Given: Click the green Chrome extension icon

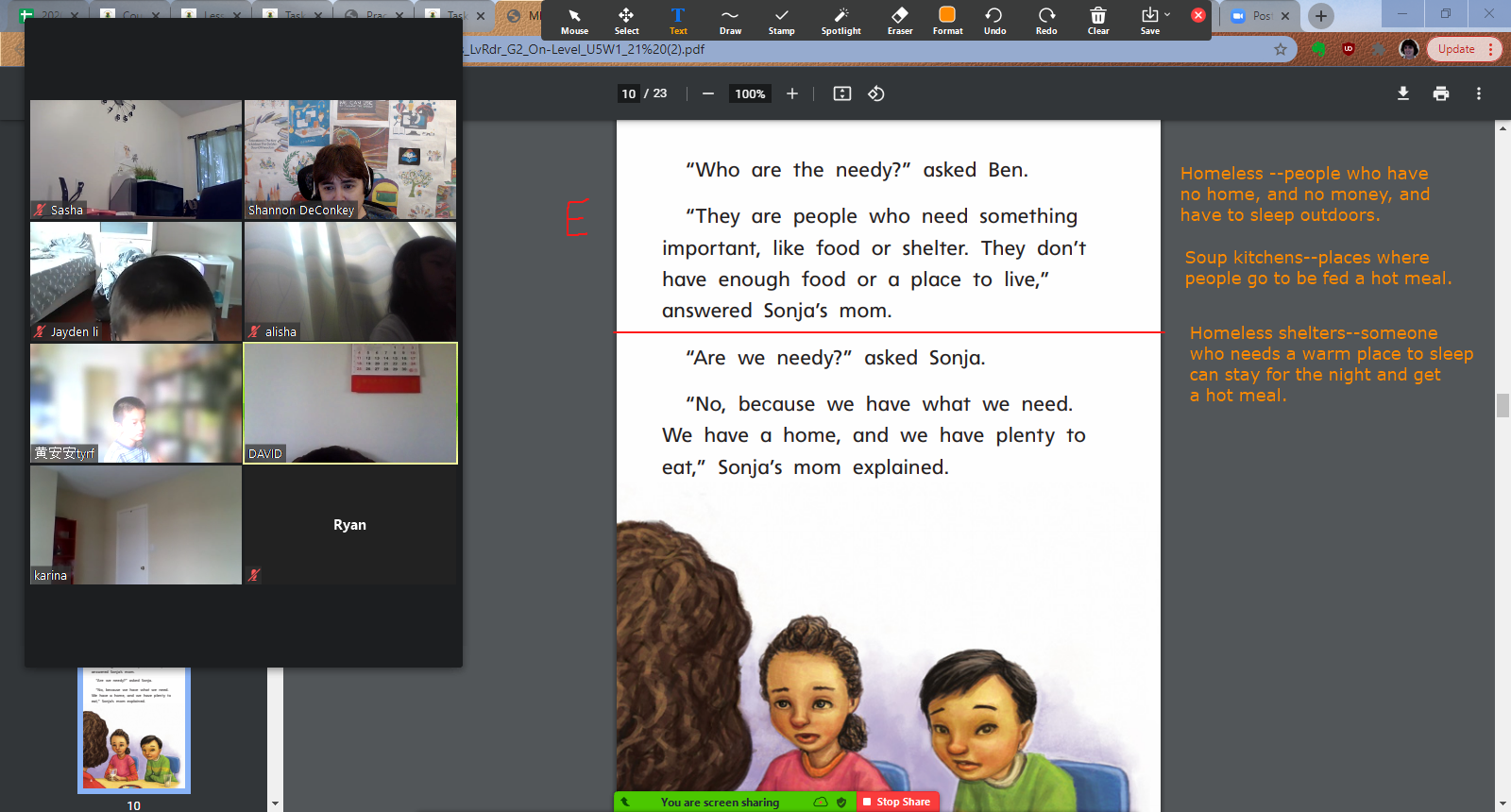Looking at the screenshot, I should click(x=1319, y=49).
